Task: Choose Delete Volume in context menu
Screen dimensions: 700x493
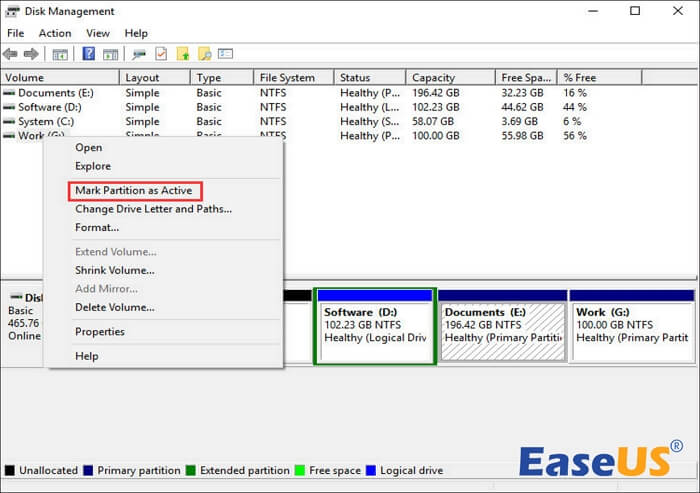Action: [115, 307]
